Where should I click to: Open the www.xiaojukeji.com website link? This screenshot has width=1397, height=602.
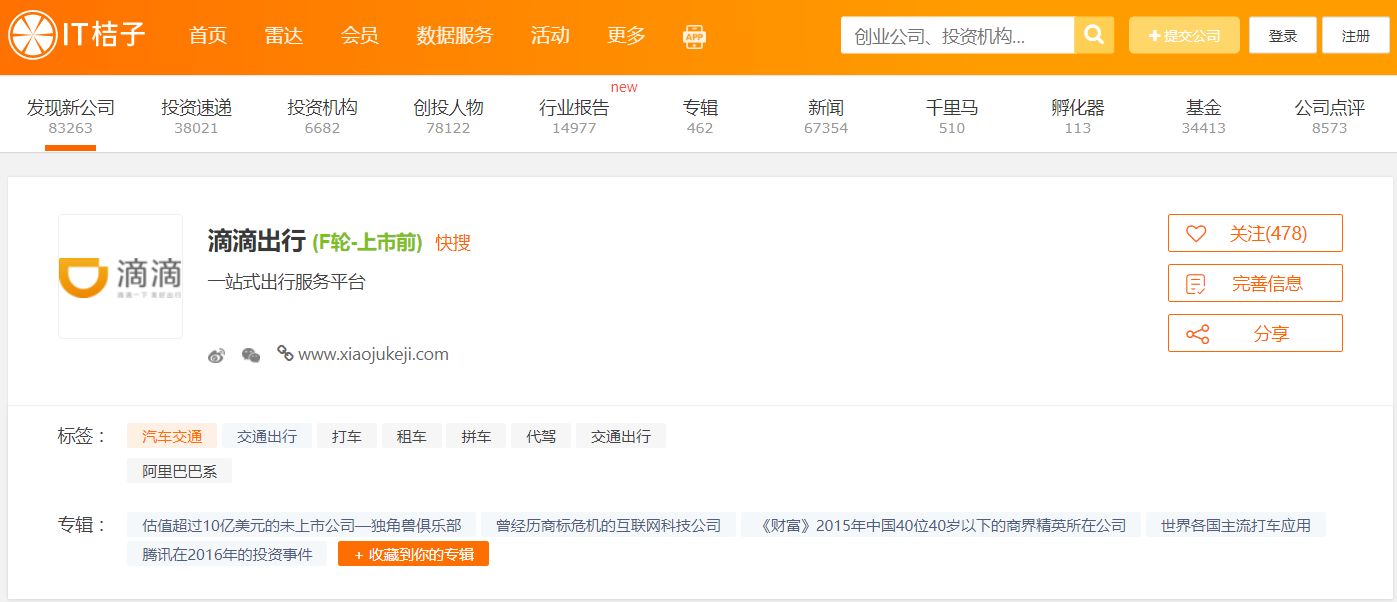pyautogui.click(x=373, y=354)
